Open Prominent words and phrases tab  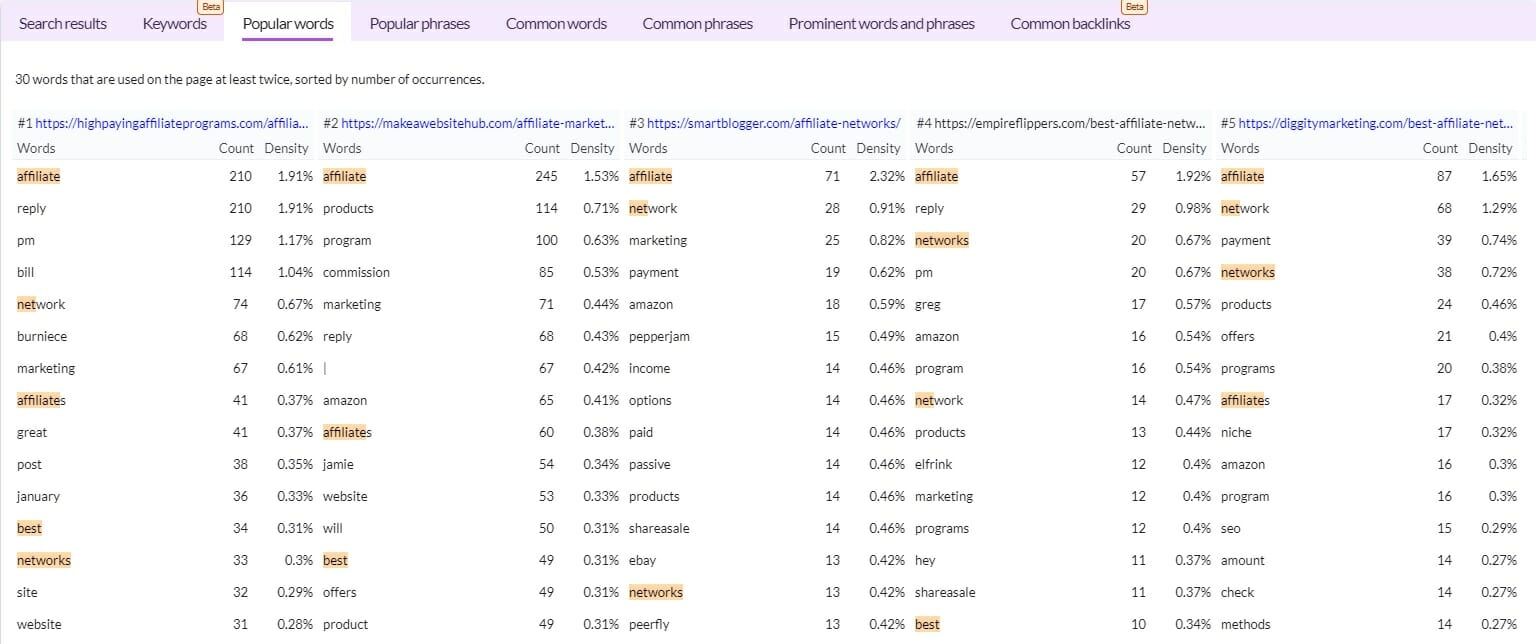(881, 24)
